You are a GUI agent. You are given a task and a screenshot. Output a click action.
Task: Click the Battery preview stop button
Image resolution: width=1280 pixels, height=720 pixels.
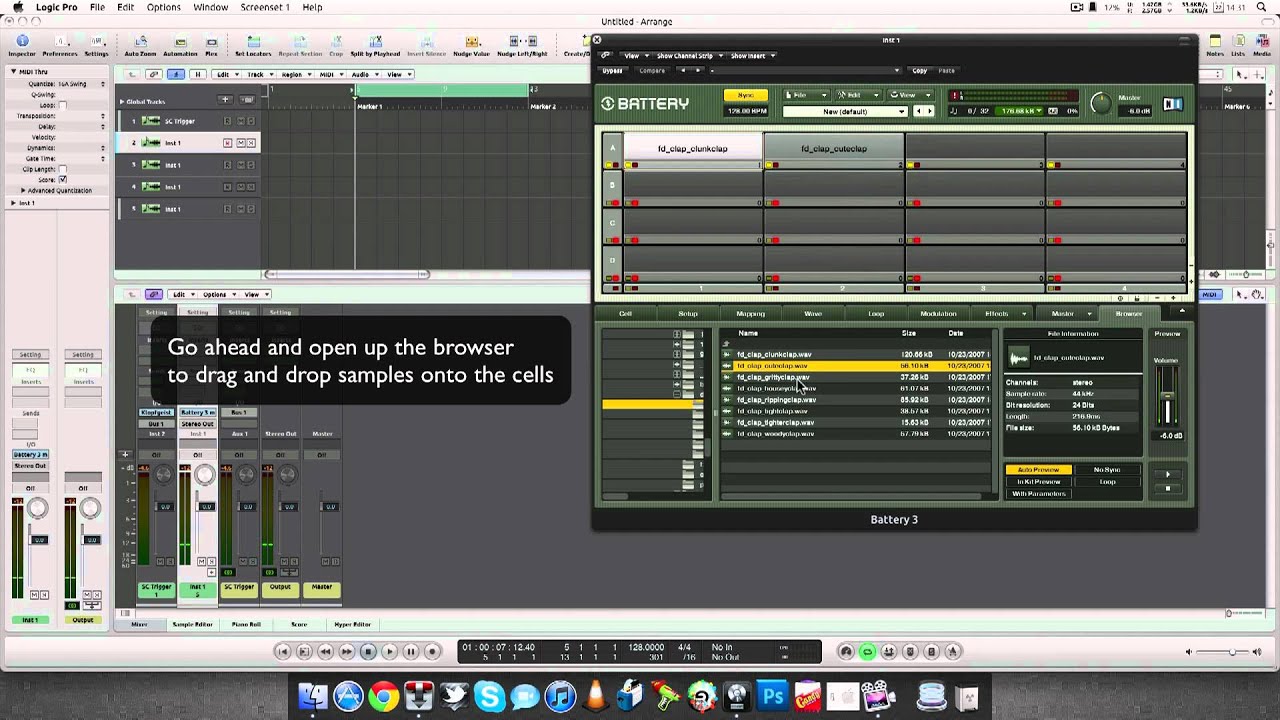(x=1168, y=488)
